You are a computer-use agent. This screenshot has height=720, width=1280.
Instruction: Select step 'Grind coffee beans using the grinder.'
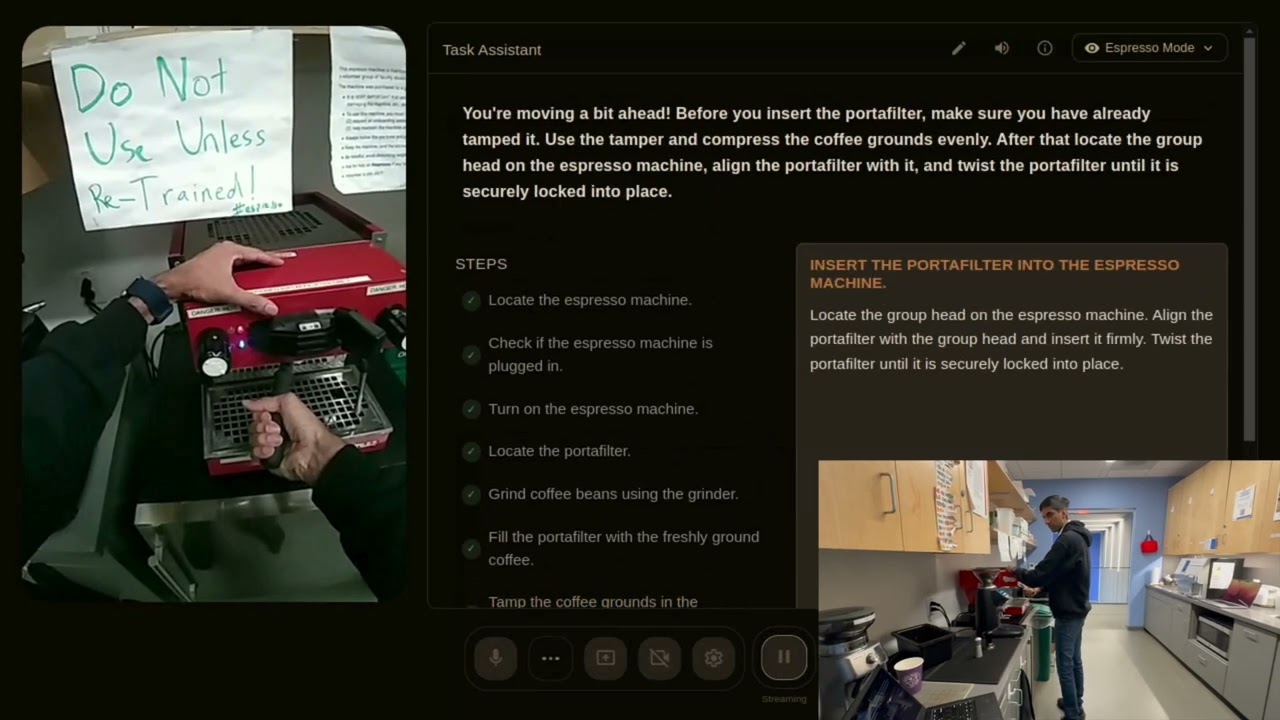click(613, 494)
